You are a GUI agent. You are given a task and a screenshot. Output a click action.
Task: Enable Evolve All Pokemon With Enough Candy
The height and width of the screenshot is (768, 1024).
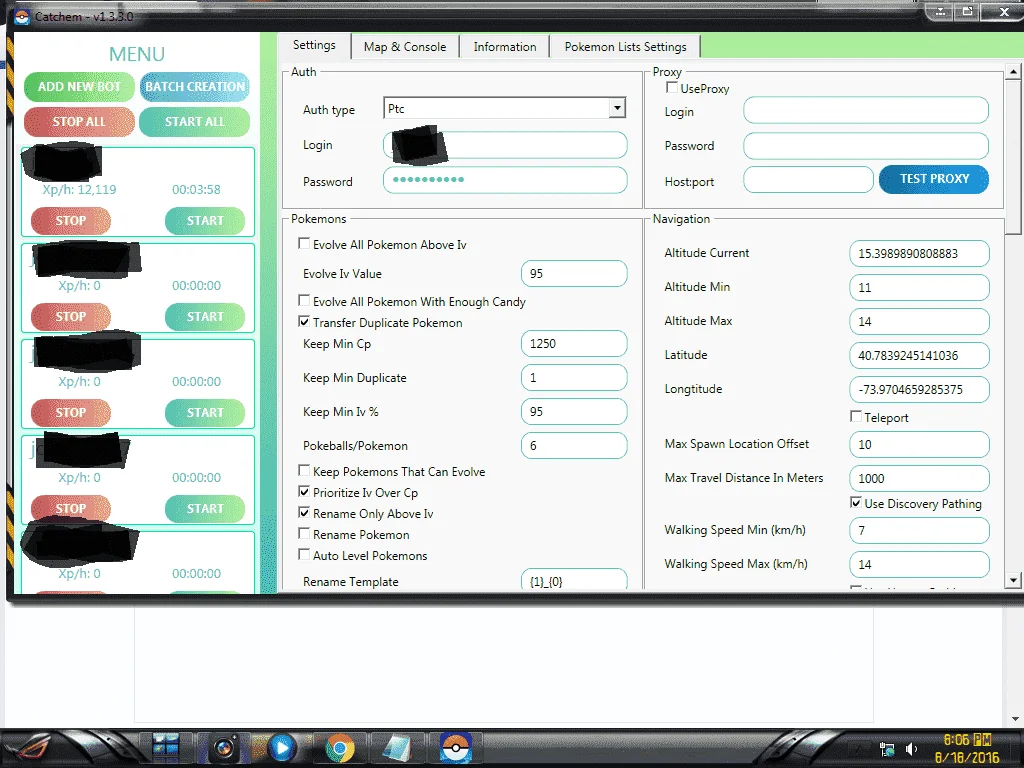(x=304, y=300)
